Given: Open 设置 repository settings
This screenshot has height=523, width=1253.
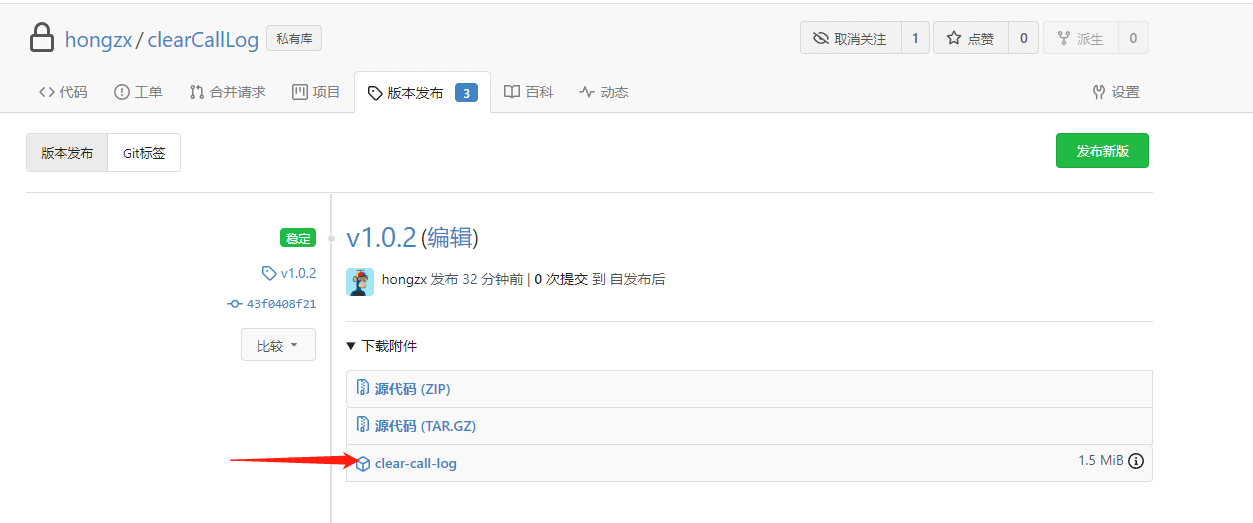Looking at the screenshot, I should pyautogui.click(x=1116, y=92).
